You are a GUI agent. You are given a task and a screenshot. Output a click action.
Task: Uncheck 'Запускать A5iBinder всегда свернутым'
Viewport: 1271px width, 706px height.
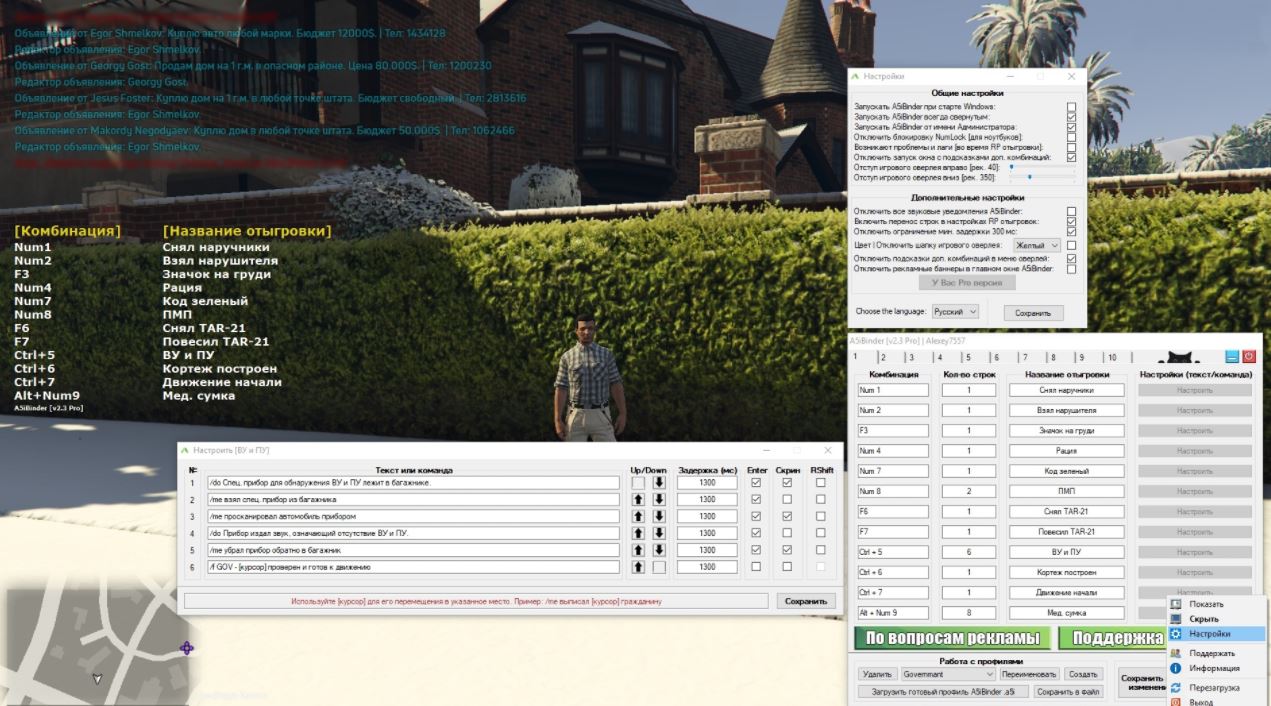[1071, 116]
